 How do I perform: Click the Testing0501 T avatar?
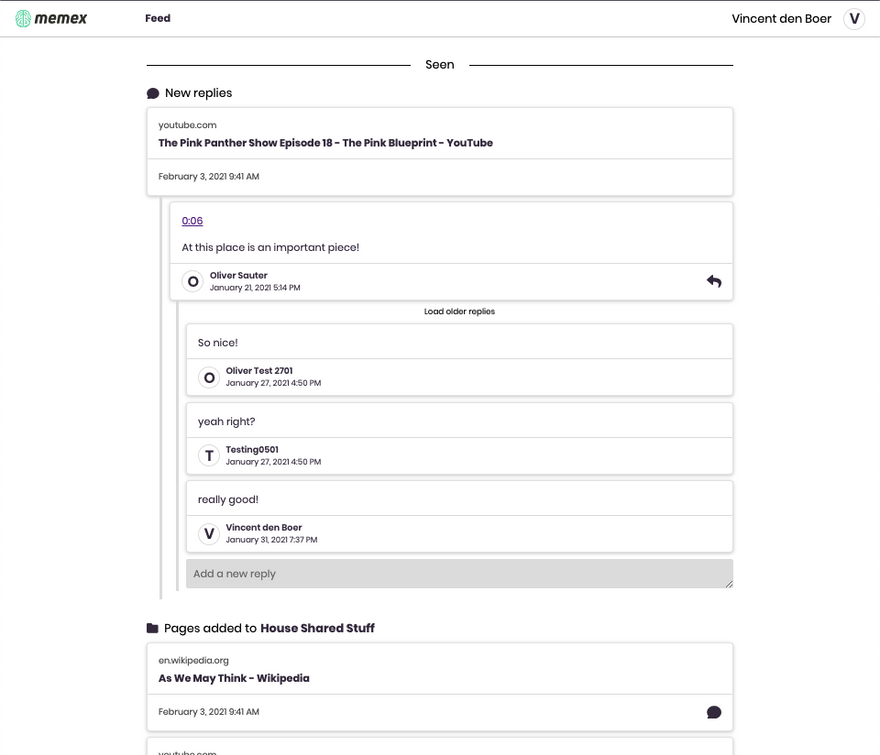click(x=209, y=456)
